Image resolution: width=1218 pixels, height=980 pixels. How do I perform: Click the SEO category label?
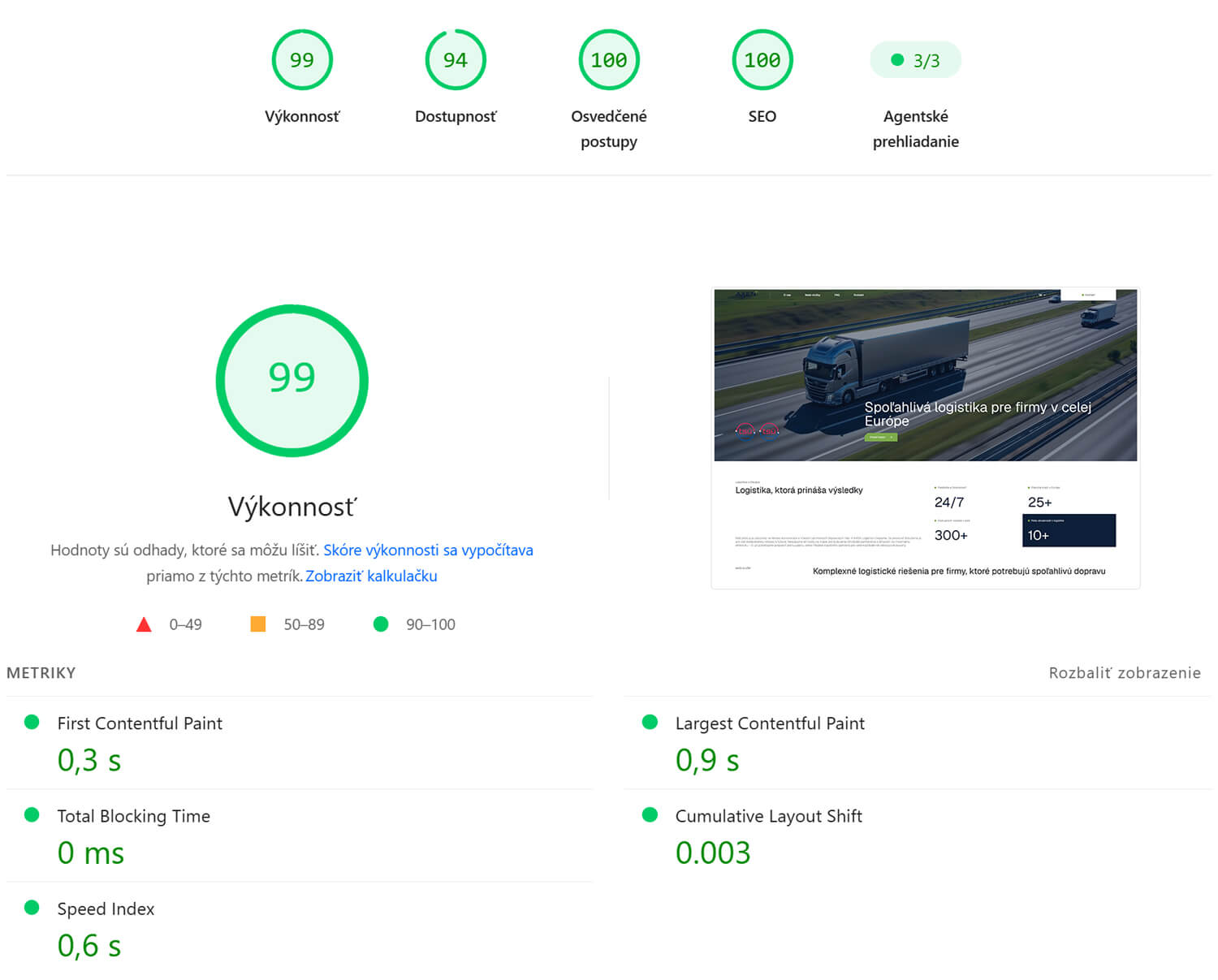762,116
